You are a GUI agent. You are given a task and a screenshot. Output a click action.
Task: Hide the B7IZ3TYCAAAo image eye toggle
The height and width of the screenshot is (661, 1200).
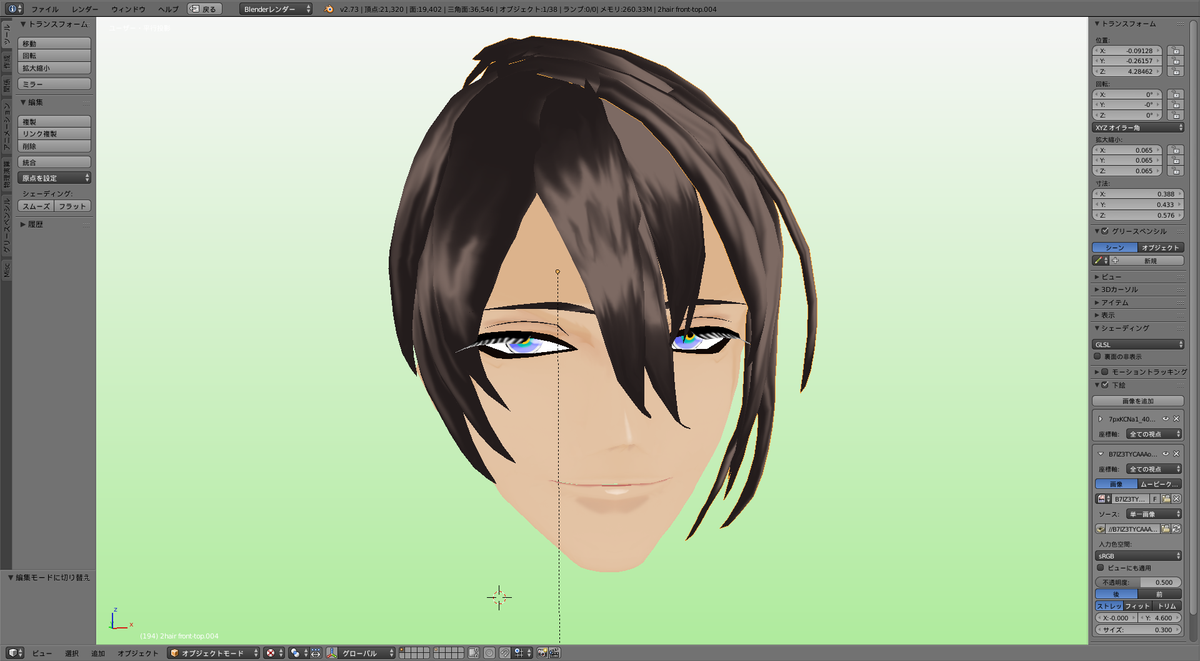pyautogui.click(x=1165, y=454)
